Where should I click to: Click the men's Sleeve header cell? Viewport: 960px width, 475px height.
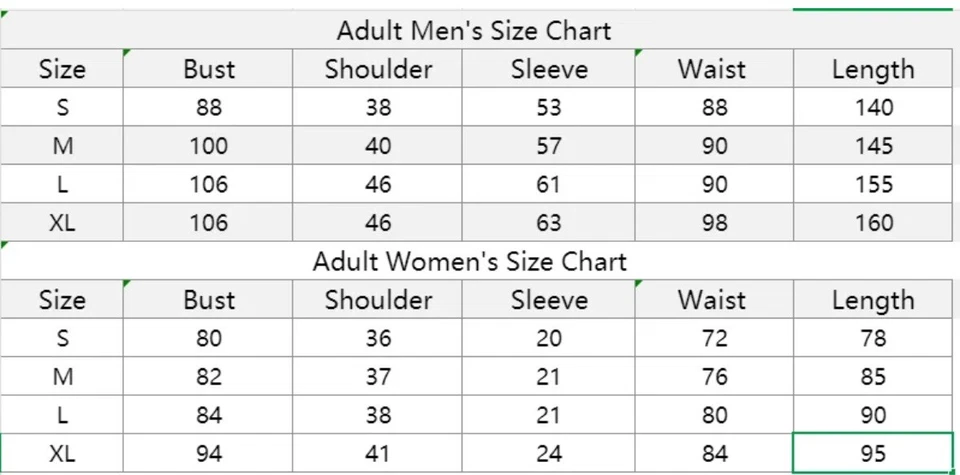pyautogui.click(x=549, y=69)
